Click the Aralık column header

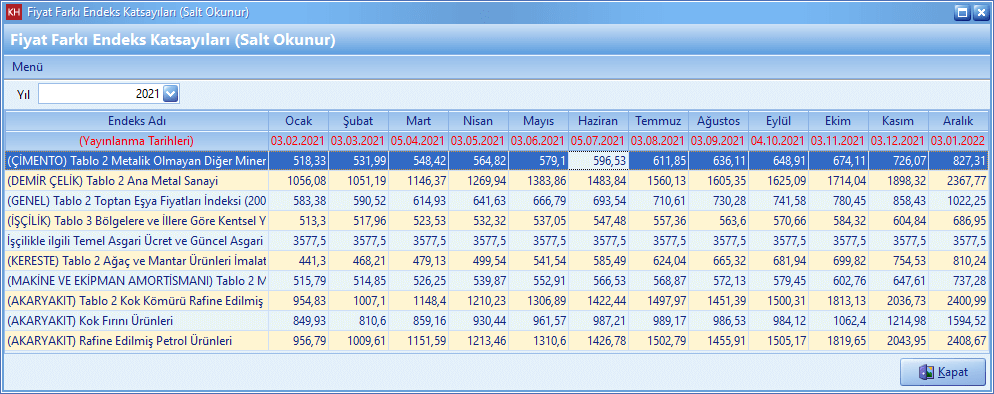[x=958, y=121]
